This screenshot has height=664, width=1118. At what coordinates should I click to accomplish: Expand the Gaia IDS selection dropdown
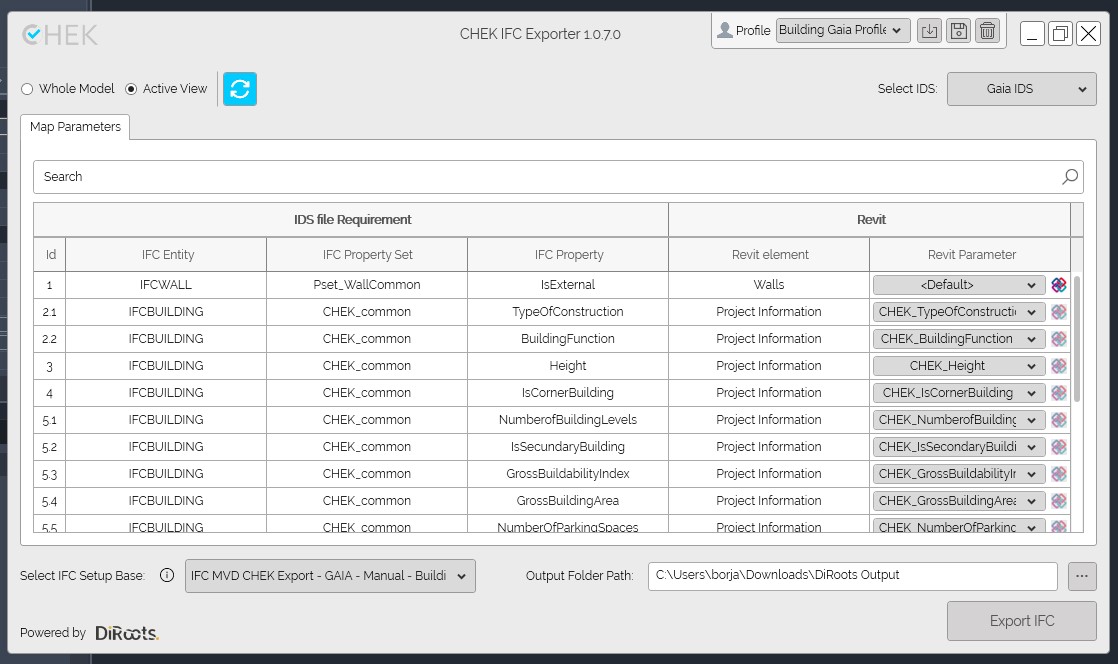pyautogui.click(x=1021, y=89)
